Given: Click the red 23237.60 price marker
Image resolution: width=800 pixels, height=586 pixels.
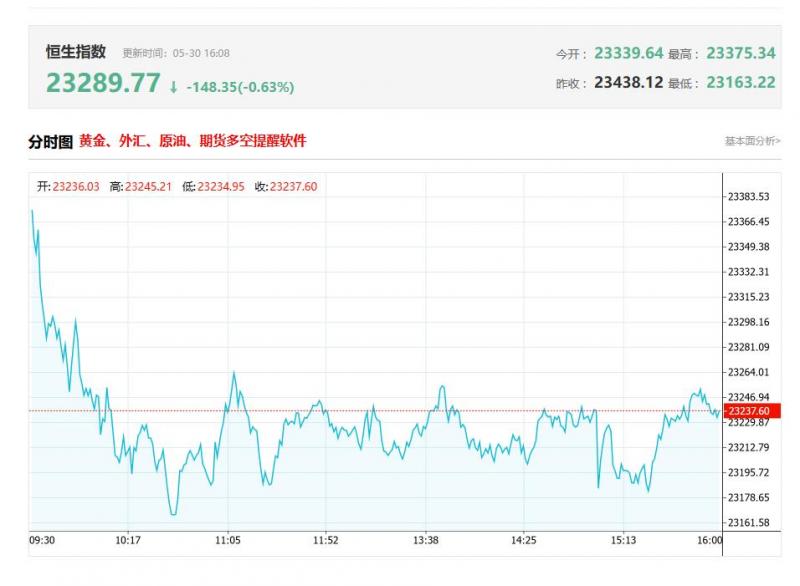Looking at the screenshot, I should [752, 411].
